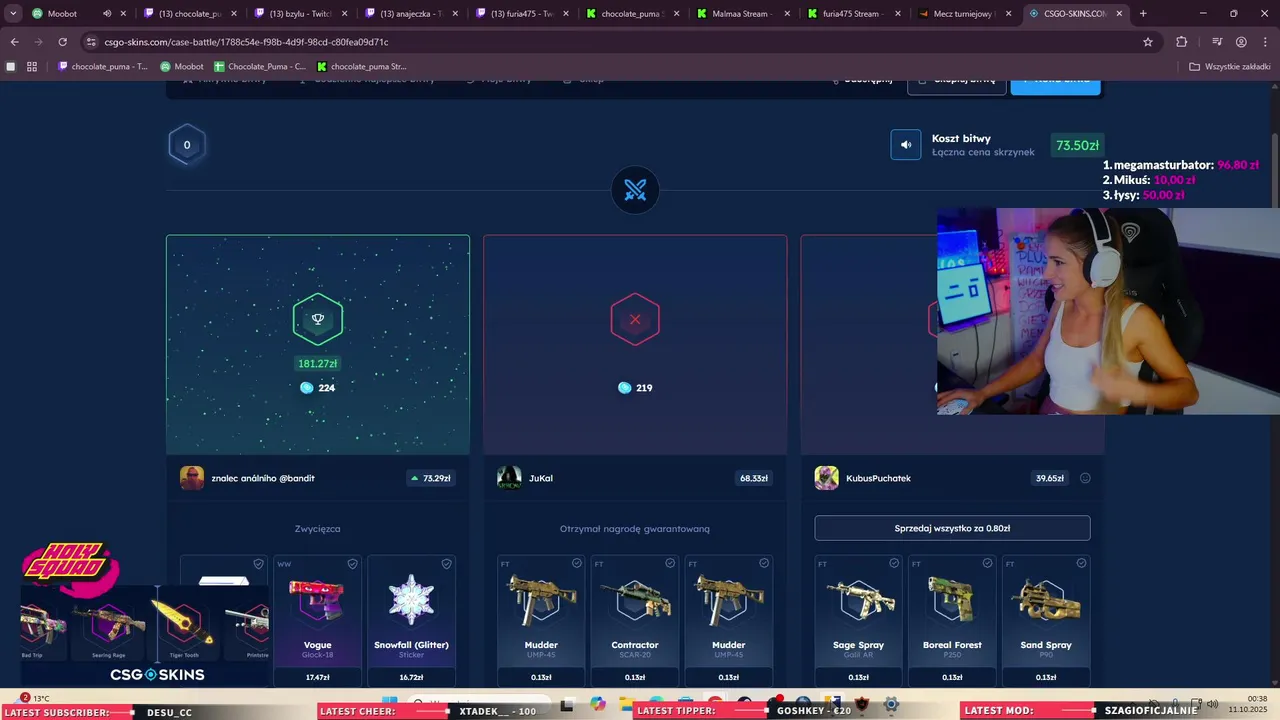
Task: Click Sprzedaj wszystko za 0.80zł button
Action: click(952, 528)
